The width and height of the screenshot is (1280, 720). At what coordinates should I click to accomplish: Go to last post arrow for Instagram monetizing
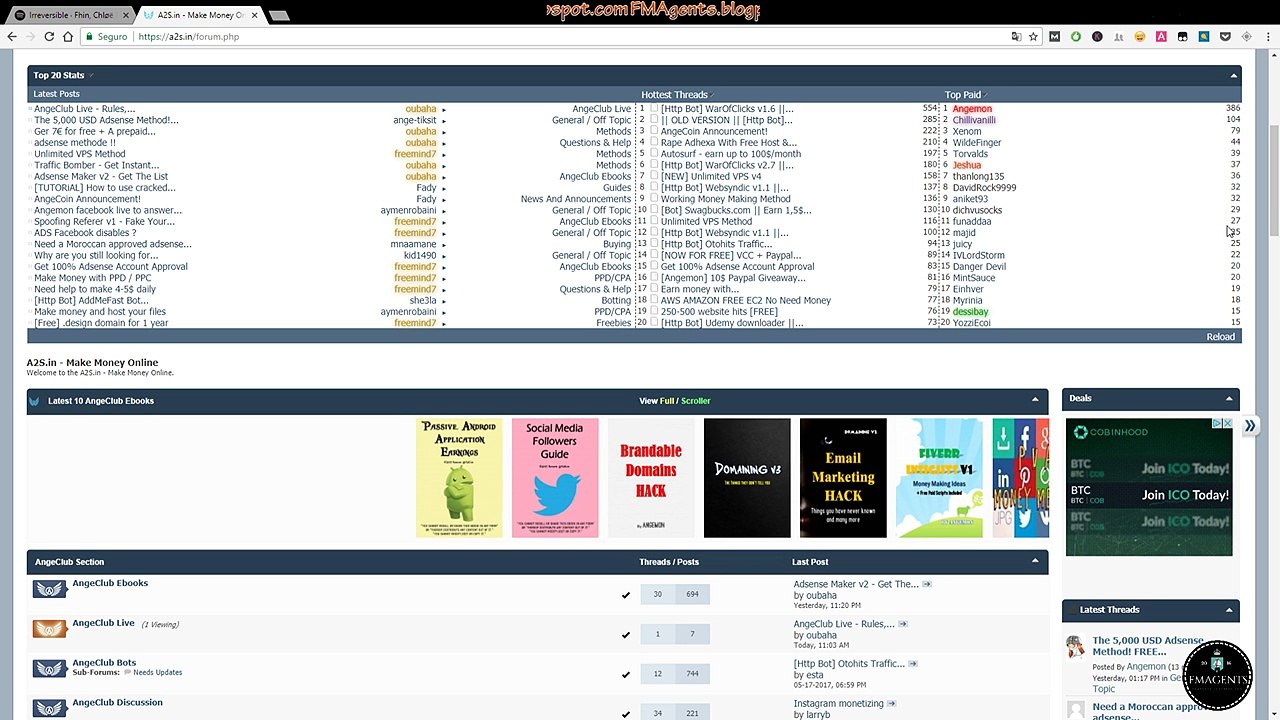tap(892, 704)
